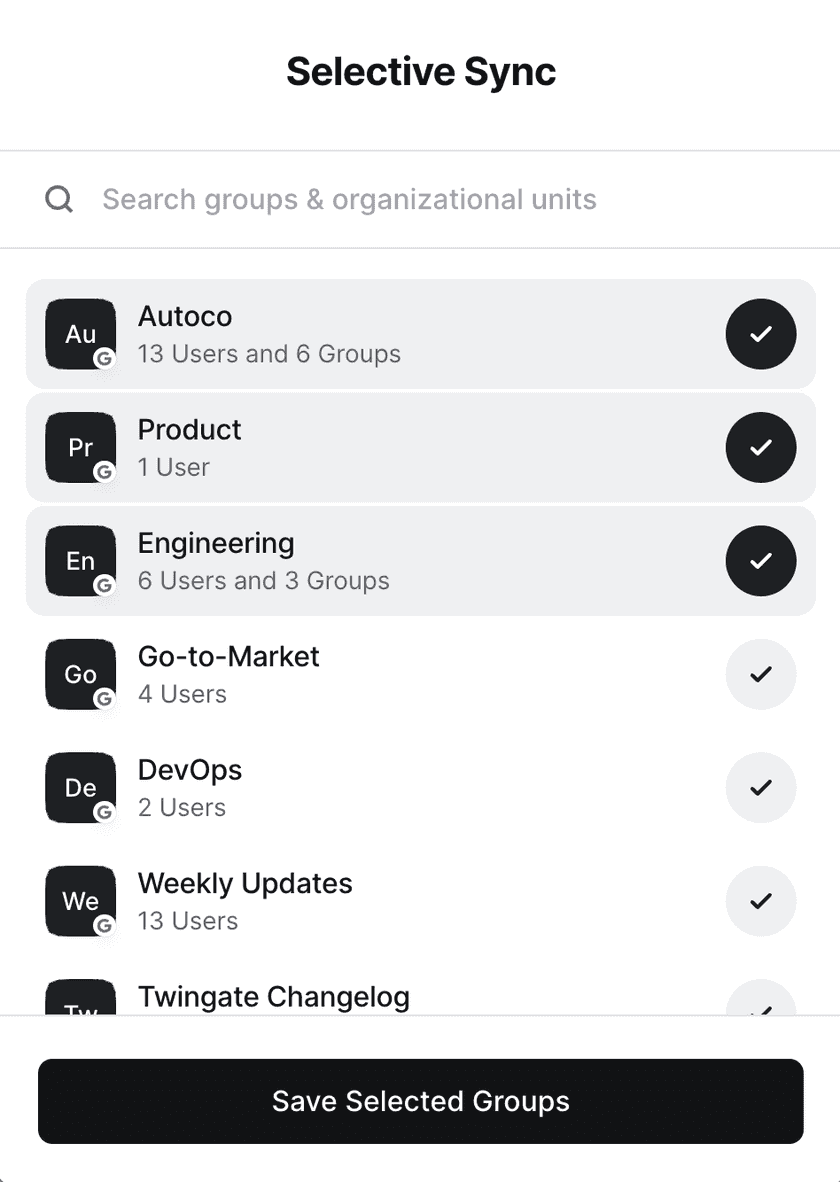Viewport: 840px width, 1182px height.
Task: Click the Weekly Updates 'We' avatar icon
Action: [x=81, y=901]
